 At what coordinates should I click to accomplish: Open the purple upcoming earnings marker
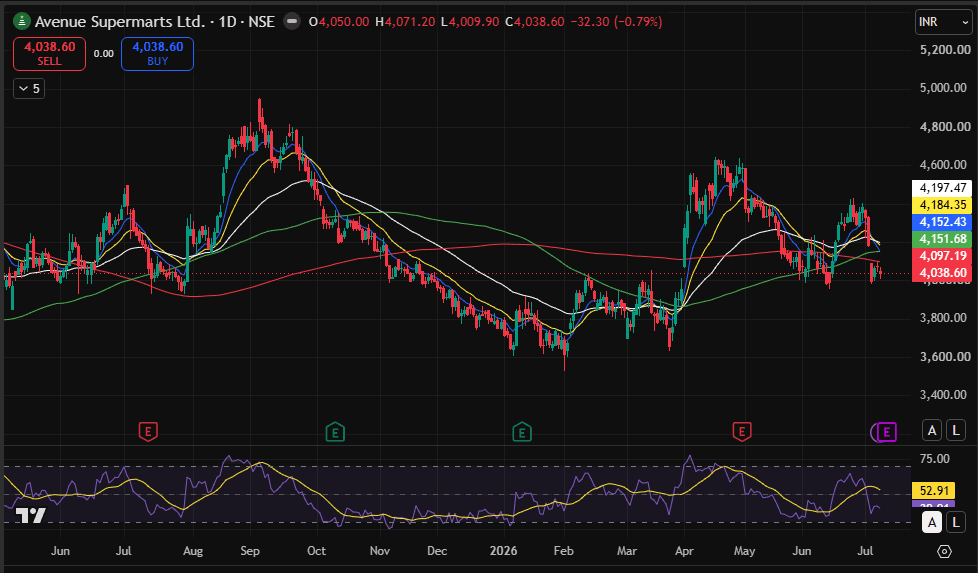pyautogui.click(x=886, y=431)
